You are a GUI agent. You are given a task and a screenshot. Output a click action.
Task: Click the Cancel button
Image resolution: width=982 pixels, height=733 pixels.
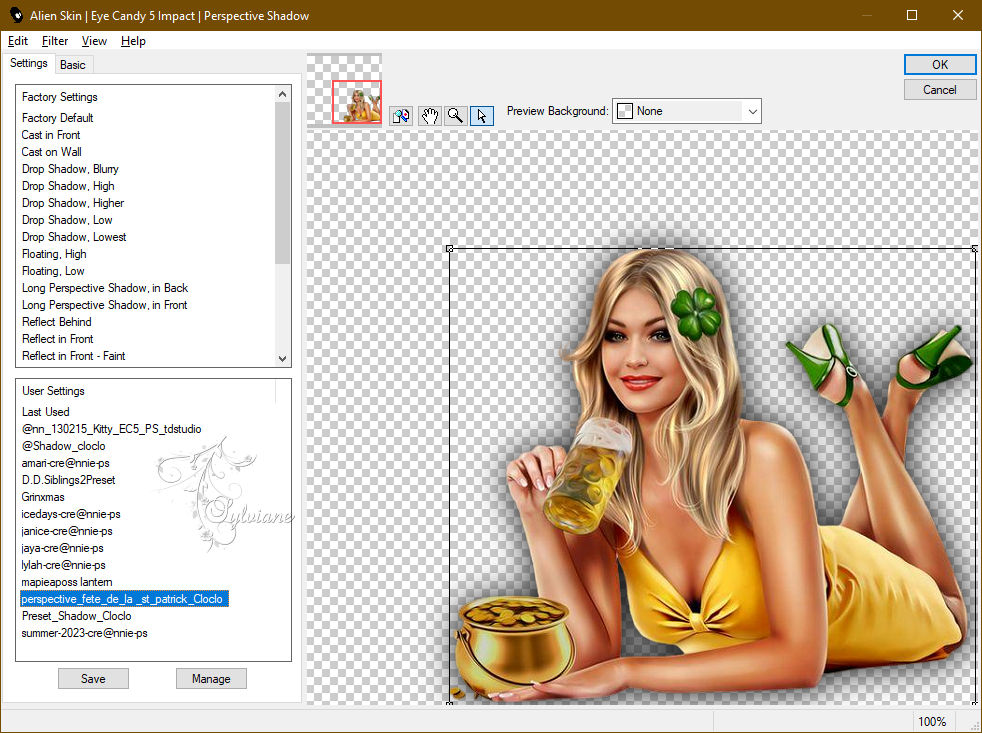(x=939, y=90)
